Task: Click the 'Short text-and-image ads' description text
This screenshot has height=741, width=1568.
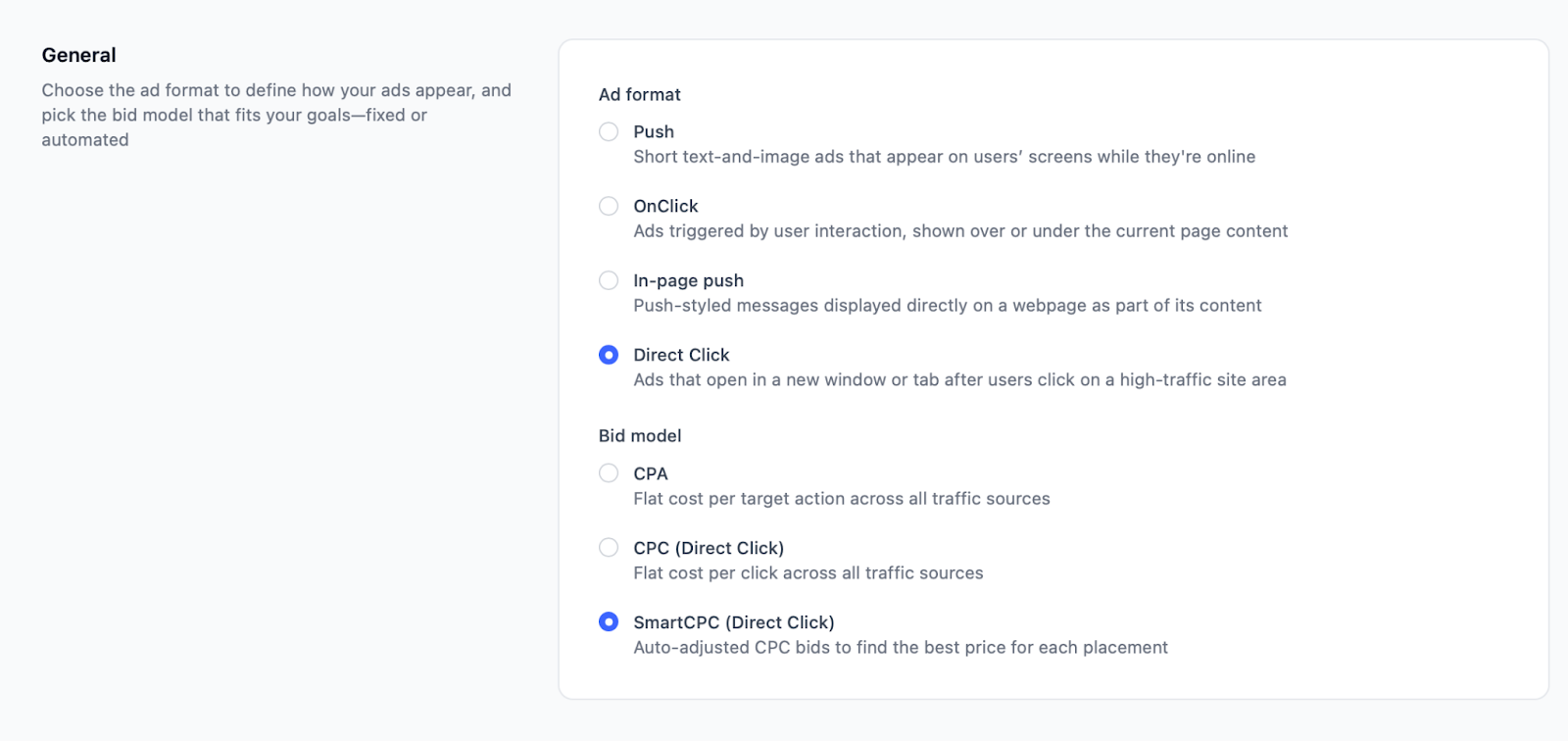Action: tap(943, 157)
